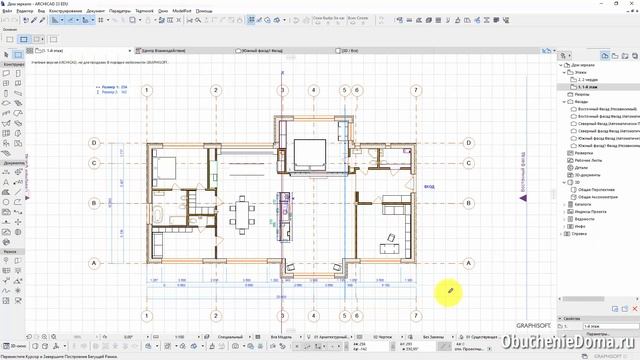This screenshot has height=360, width=640.
Task: Click the Параметры button in Navigator properties
Action: tap(598, 334)
